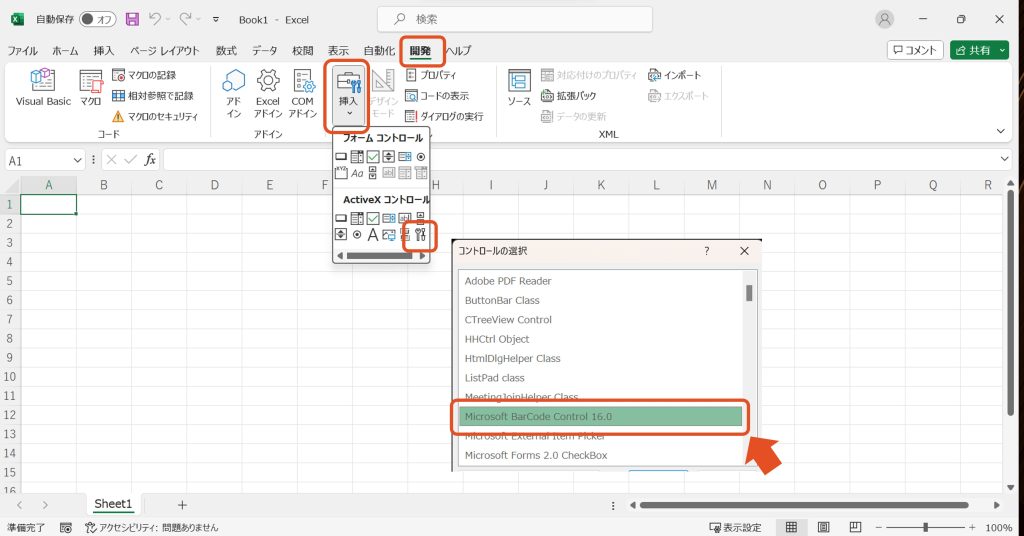This screenshot has height=536, width=1024.
Task: Switch to the 表示 tab
Action: point(338,50)
